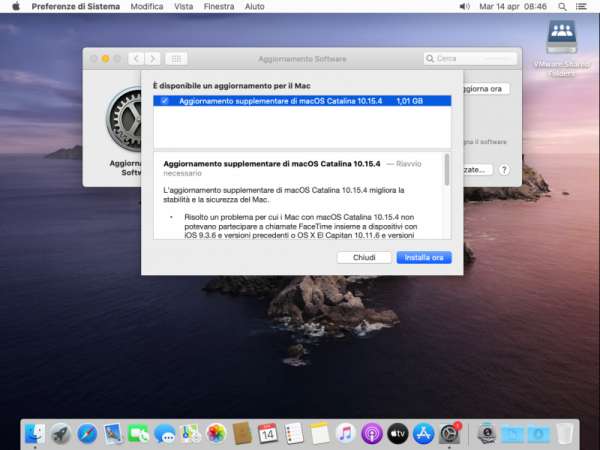Open System Preferences icon with badge in Dock
The height and width of the screenshot is (450, 600).
click(x=449, y=434)
